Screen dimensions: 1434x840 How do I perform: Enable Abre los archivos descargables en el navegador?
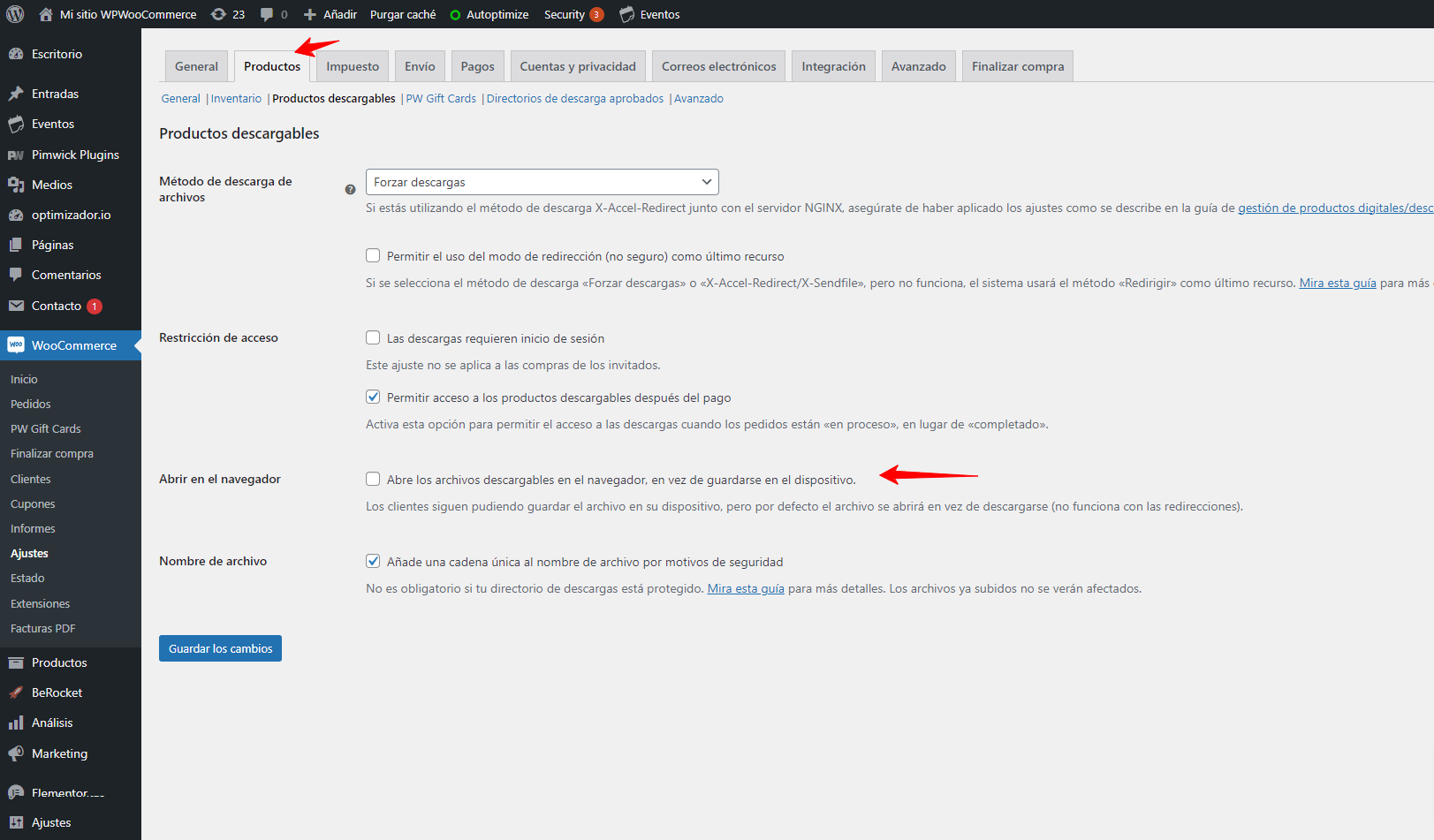tap(373, 479)
